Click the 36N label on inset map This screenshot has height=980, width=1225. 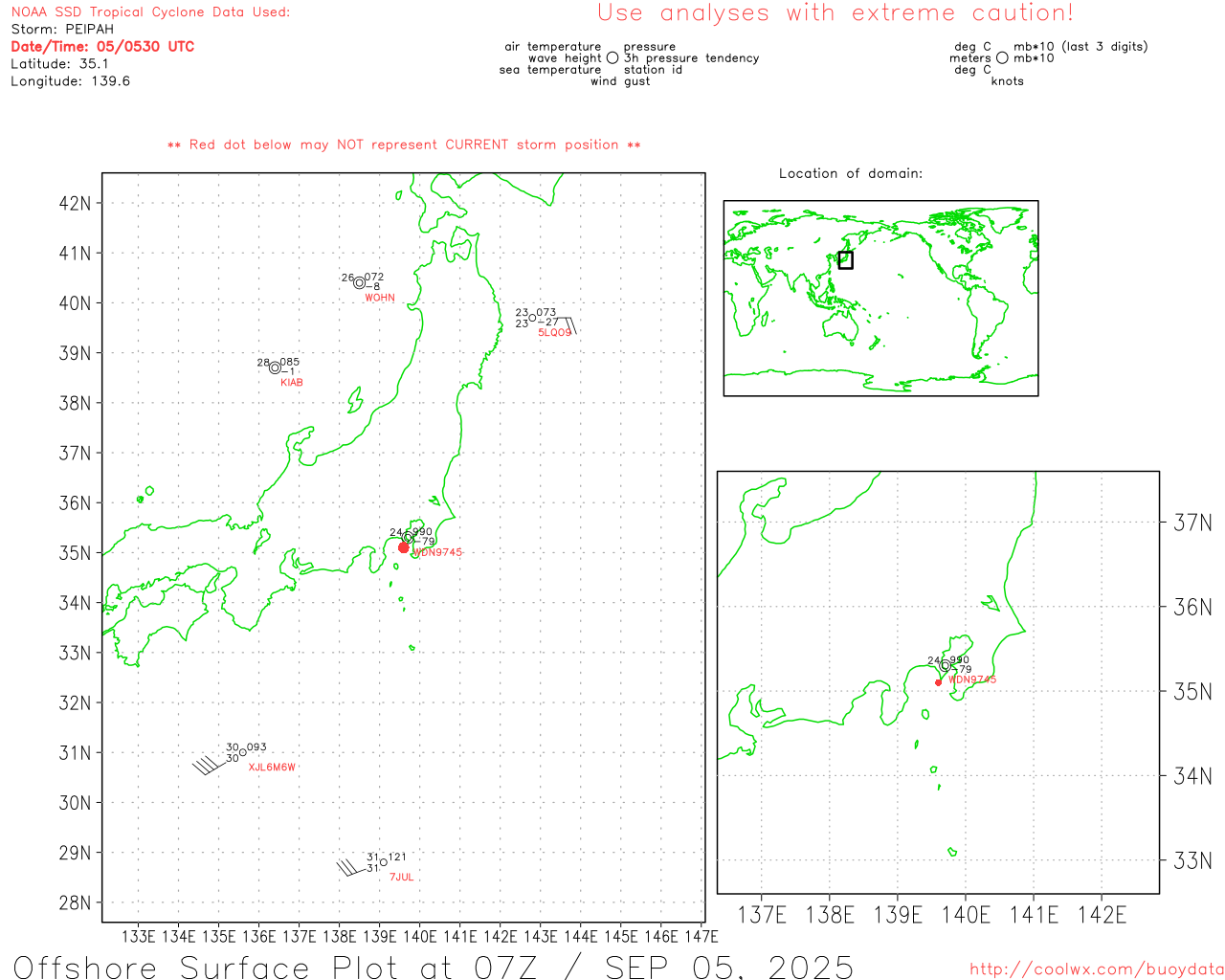(x=1192, y=607)
